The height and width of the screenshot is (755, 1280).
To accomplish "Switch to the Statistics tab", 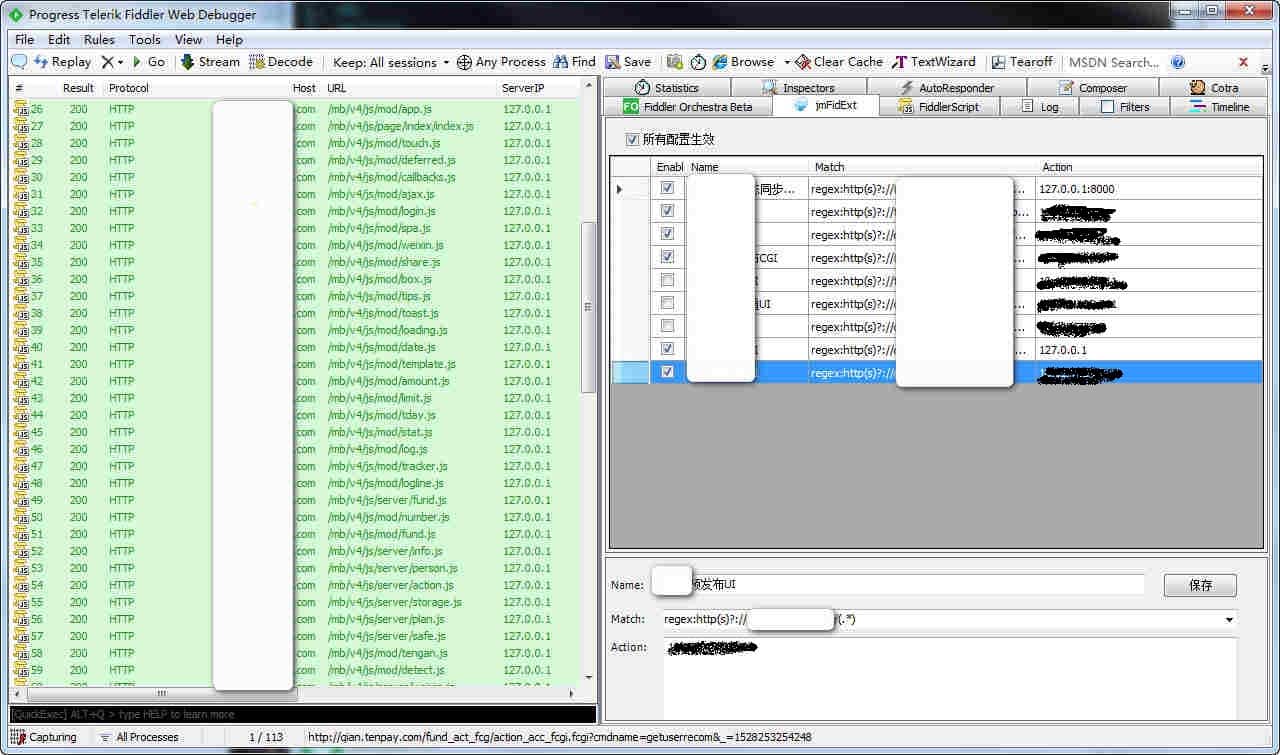I will [667, 88].
